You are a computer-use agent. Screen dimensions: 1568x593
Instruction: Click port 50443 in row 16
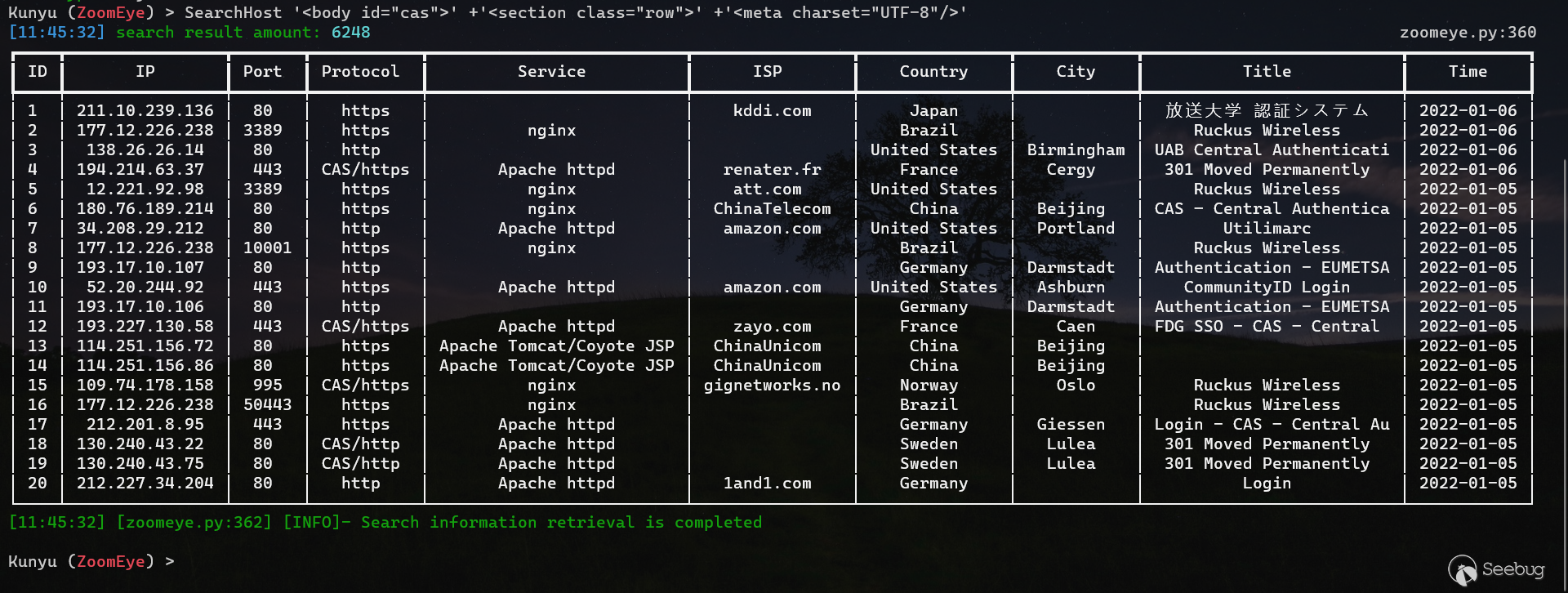[267, 405]
